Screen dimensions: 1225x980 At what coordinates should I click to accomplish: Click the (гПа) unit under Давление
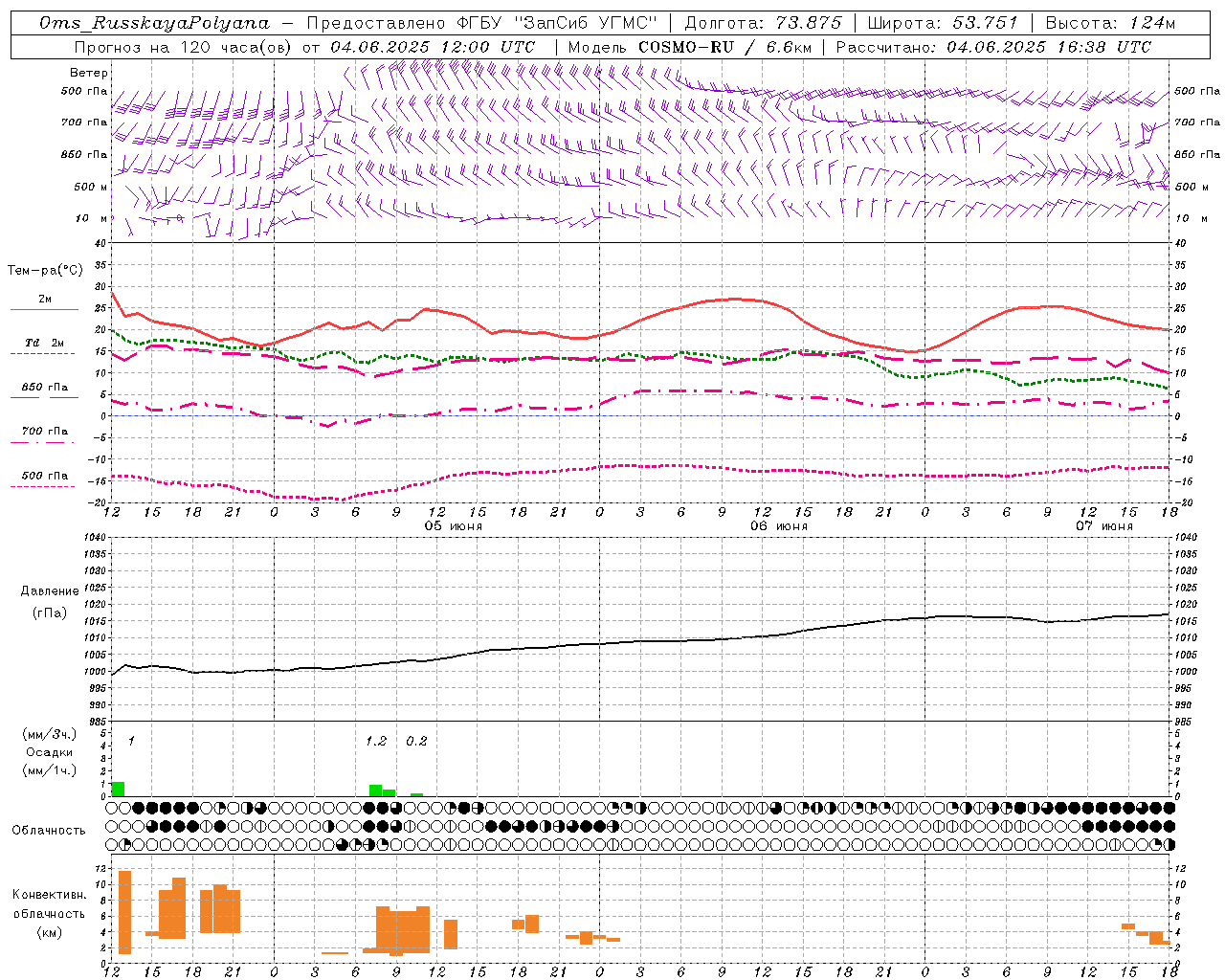click(49, 613)
